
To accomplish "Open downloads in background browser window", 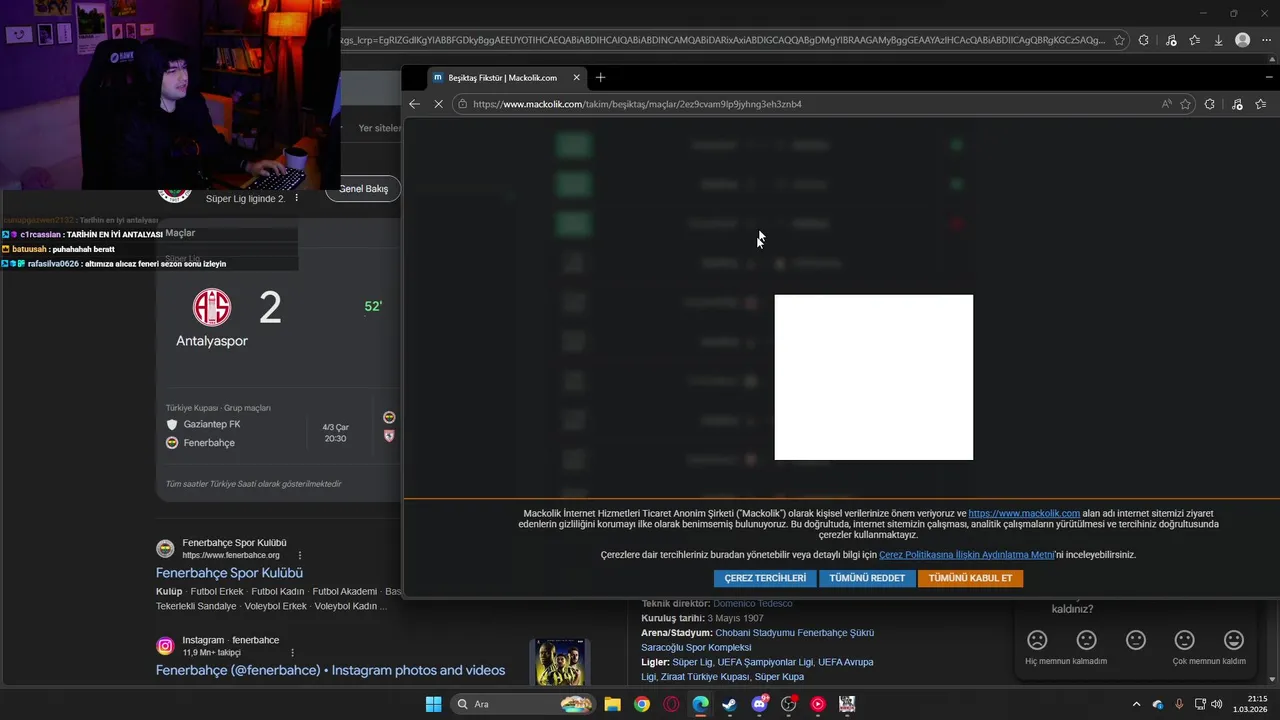I will point(1218,40).
